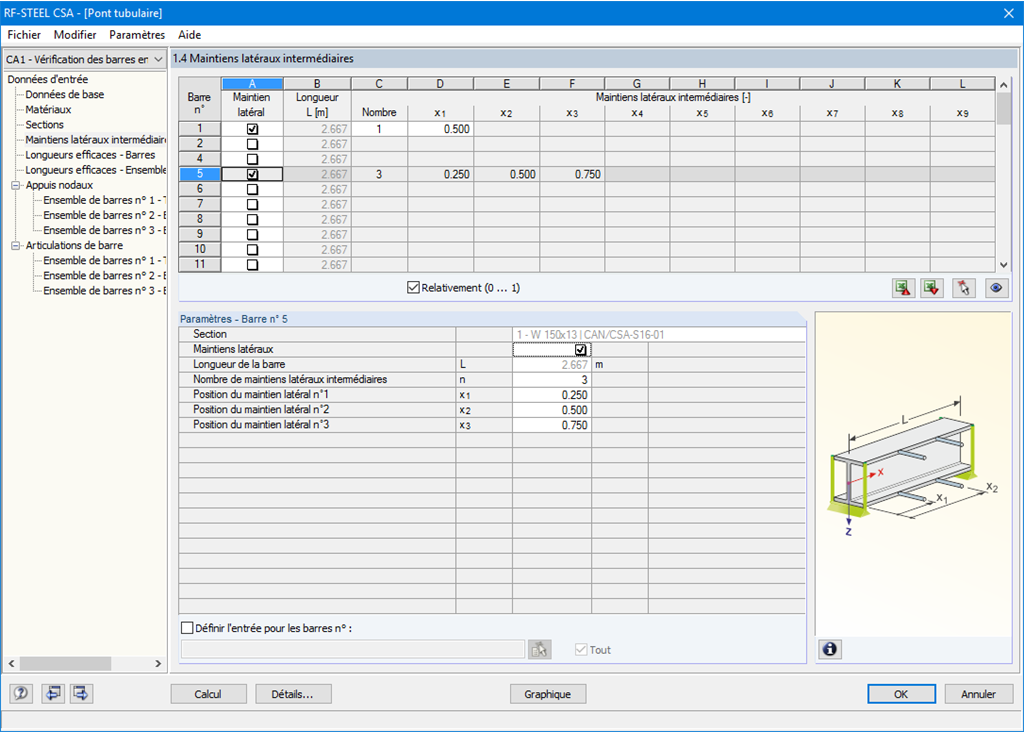The height and width of the screenshot is (733, 1024).
Task: Toggle the Relativement (0 ... 1) checkbox
Action: tap(413, 287)
